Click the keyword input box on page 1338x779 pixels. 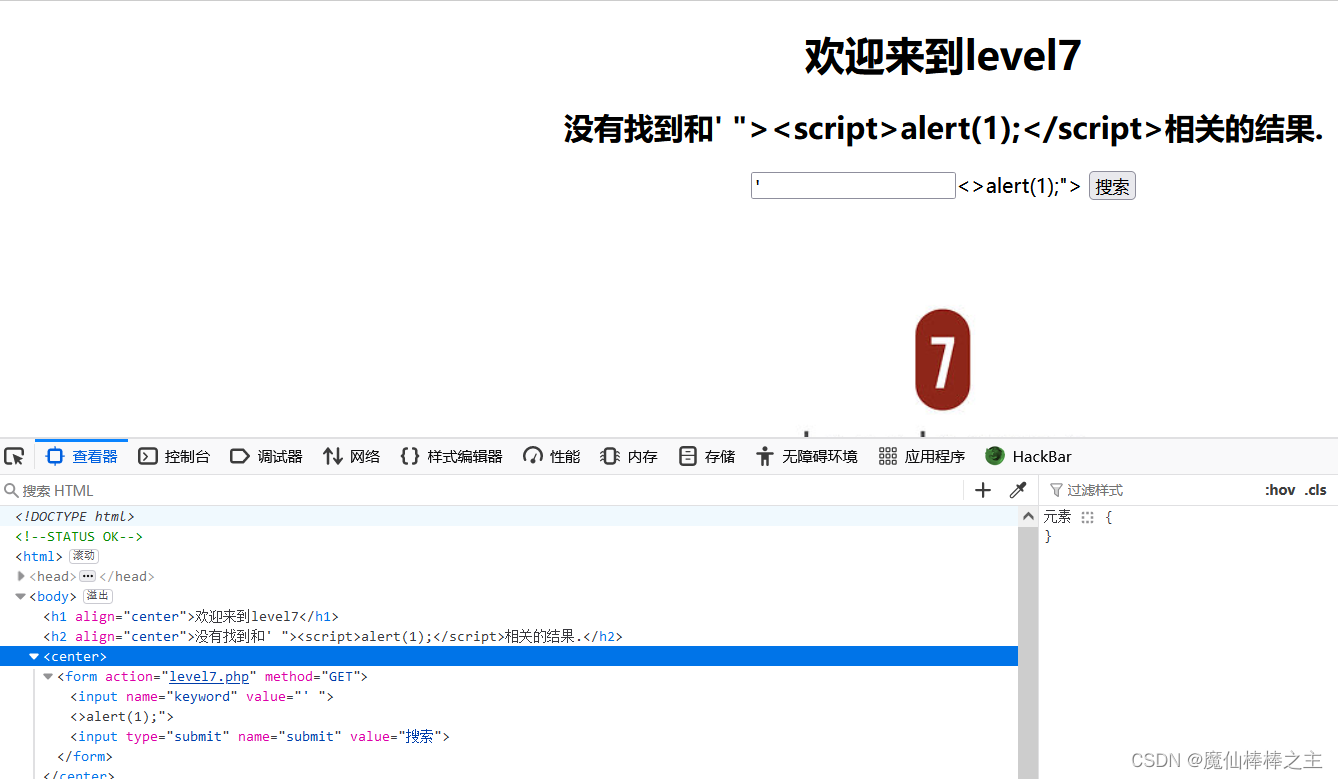click(x=853, y=186)
